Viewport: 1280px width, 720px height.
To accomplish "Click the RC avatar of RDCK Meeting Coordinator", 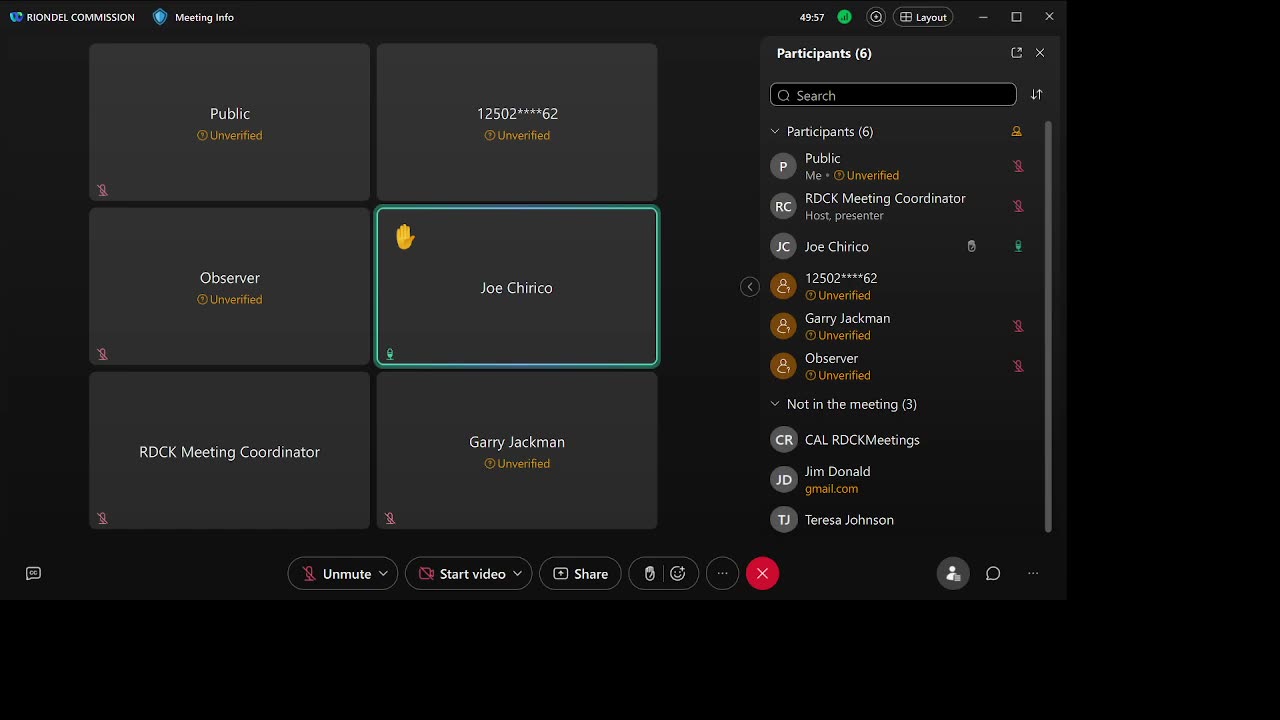I will tap(784, 206).
